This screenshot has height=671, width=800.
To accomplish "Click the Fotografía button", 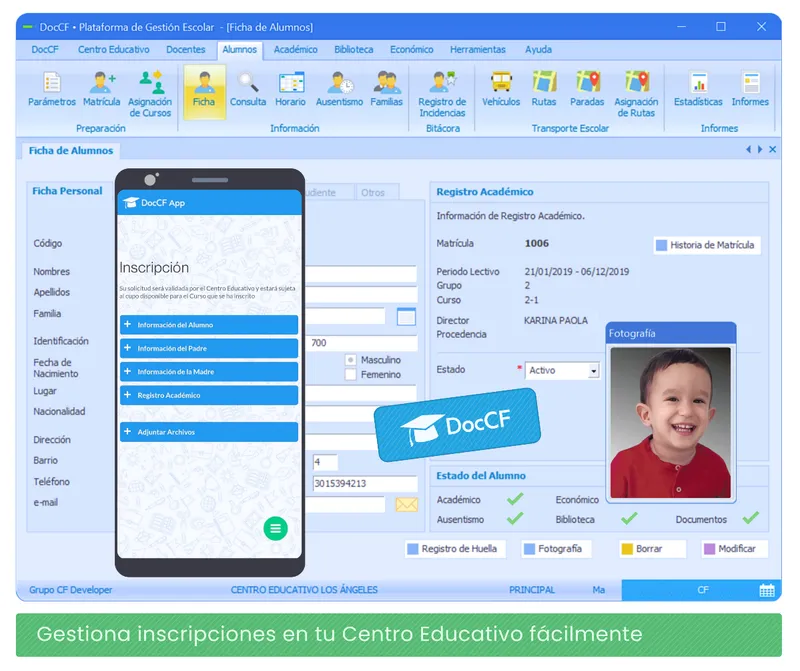I will tap(556, 549).
